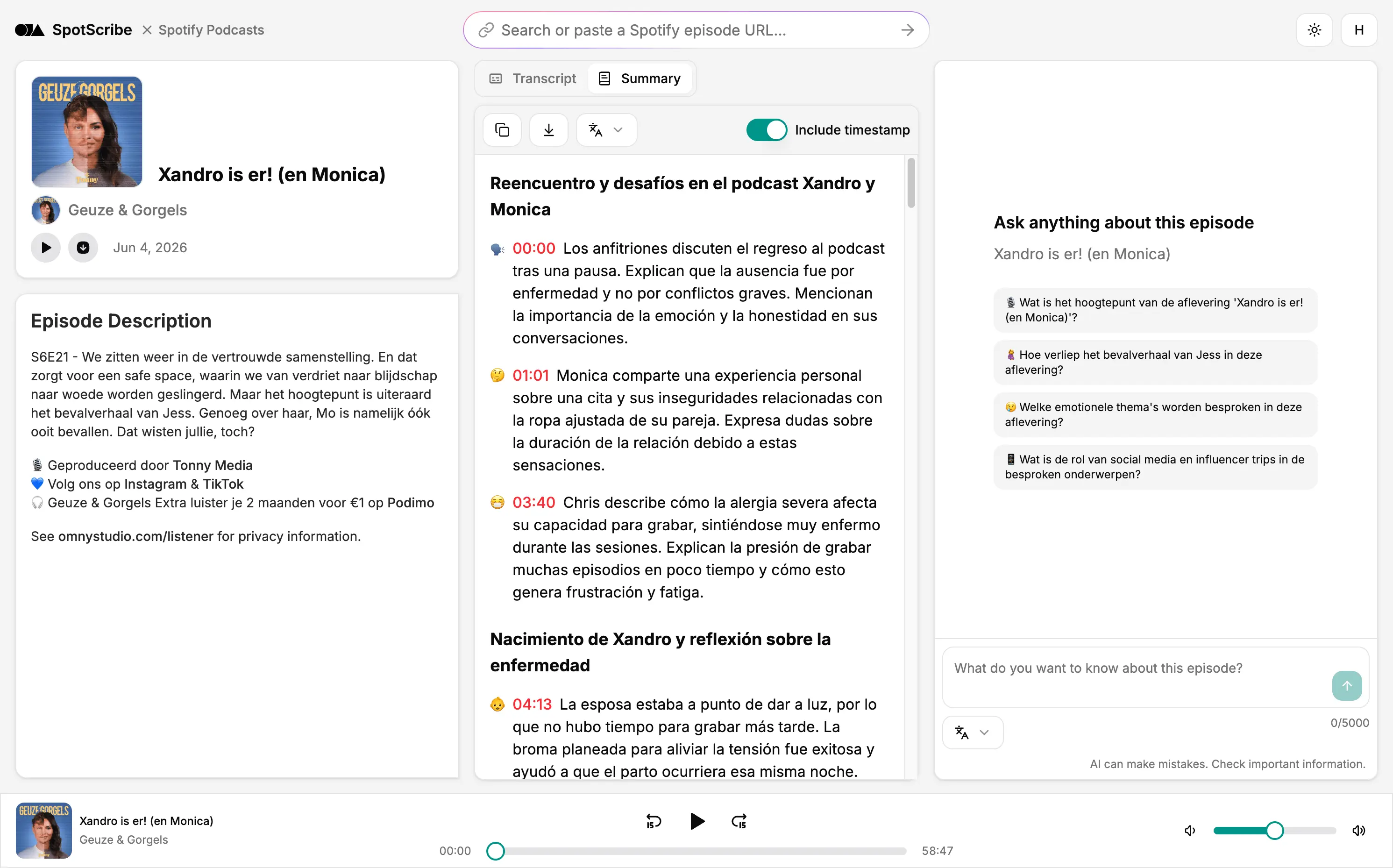
Task: Switch to the Transcript tab
Action: pyautogui.click(x=532, y=78)
